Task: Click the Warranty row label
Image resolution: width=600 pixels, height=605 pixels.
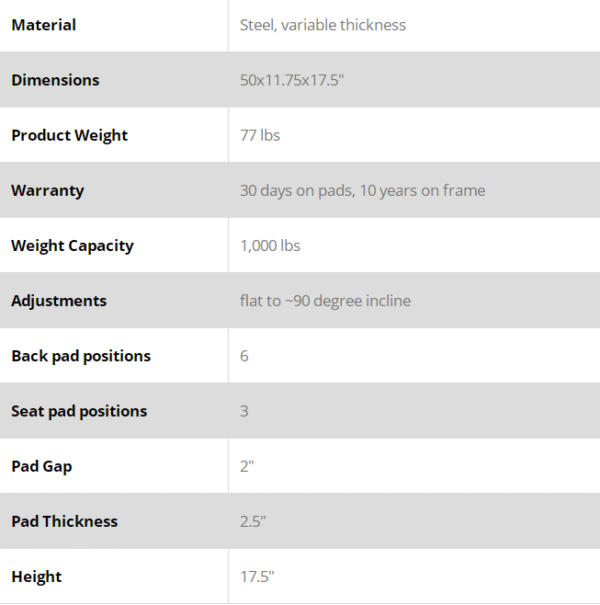Action: point(47,190)
